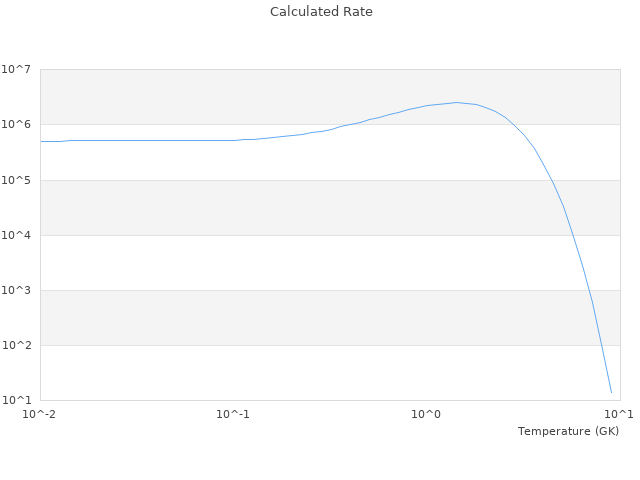Click the lowest end point of the blue curve

(x=611, y=393)
